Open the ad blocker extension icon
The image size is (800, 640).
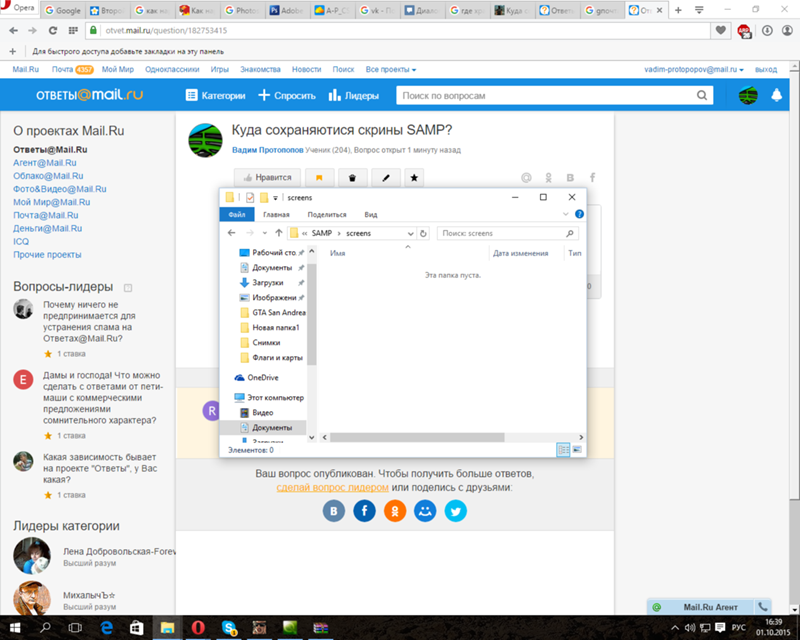[x=744, y=31]
